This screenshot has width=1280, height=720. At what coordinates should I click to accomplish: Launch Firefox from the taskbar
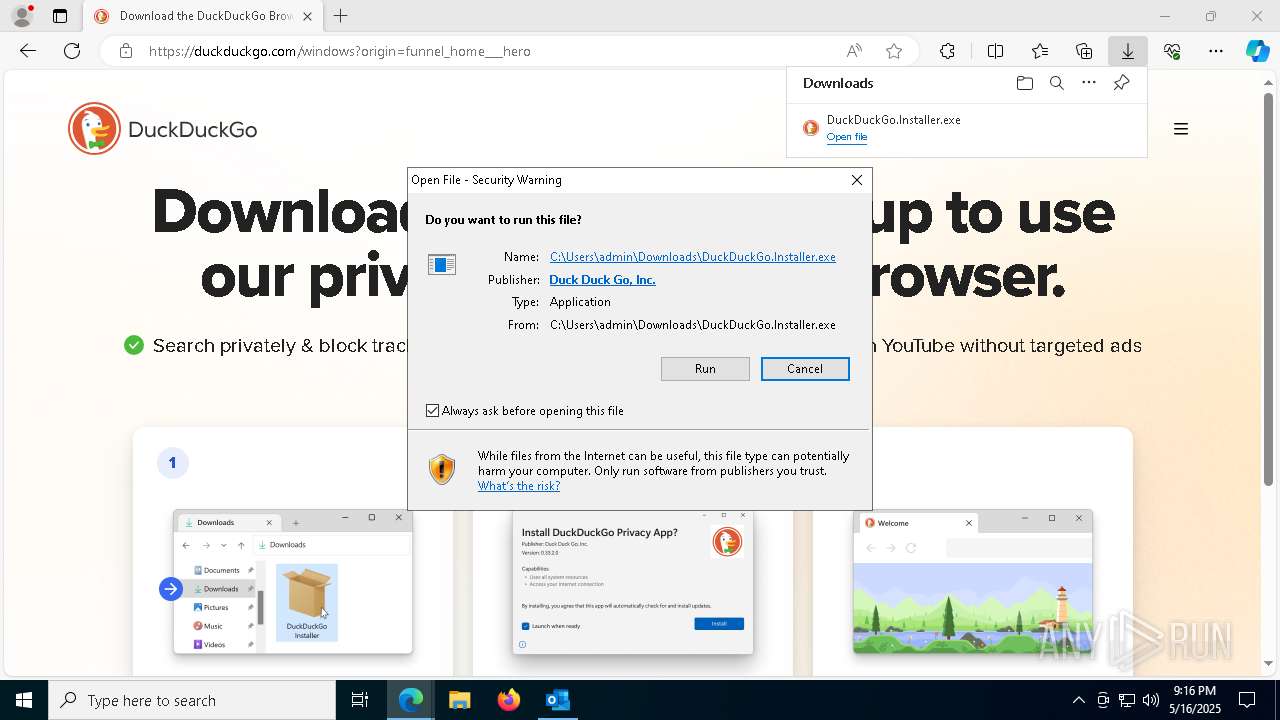coord(508,700)
